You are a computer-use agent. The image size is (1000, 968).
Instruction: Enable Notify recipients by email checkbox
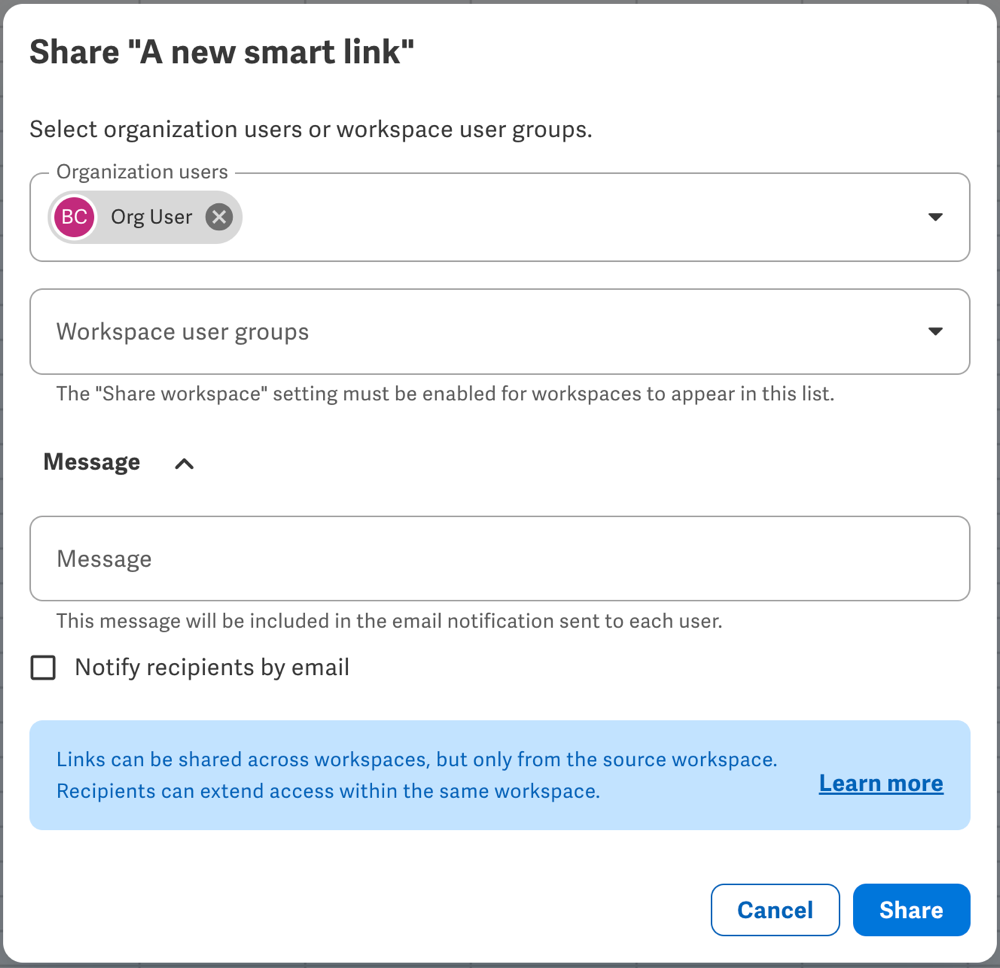pyautogui.click(x=43, y=668)
